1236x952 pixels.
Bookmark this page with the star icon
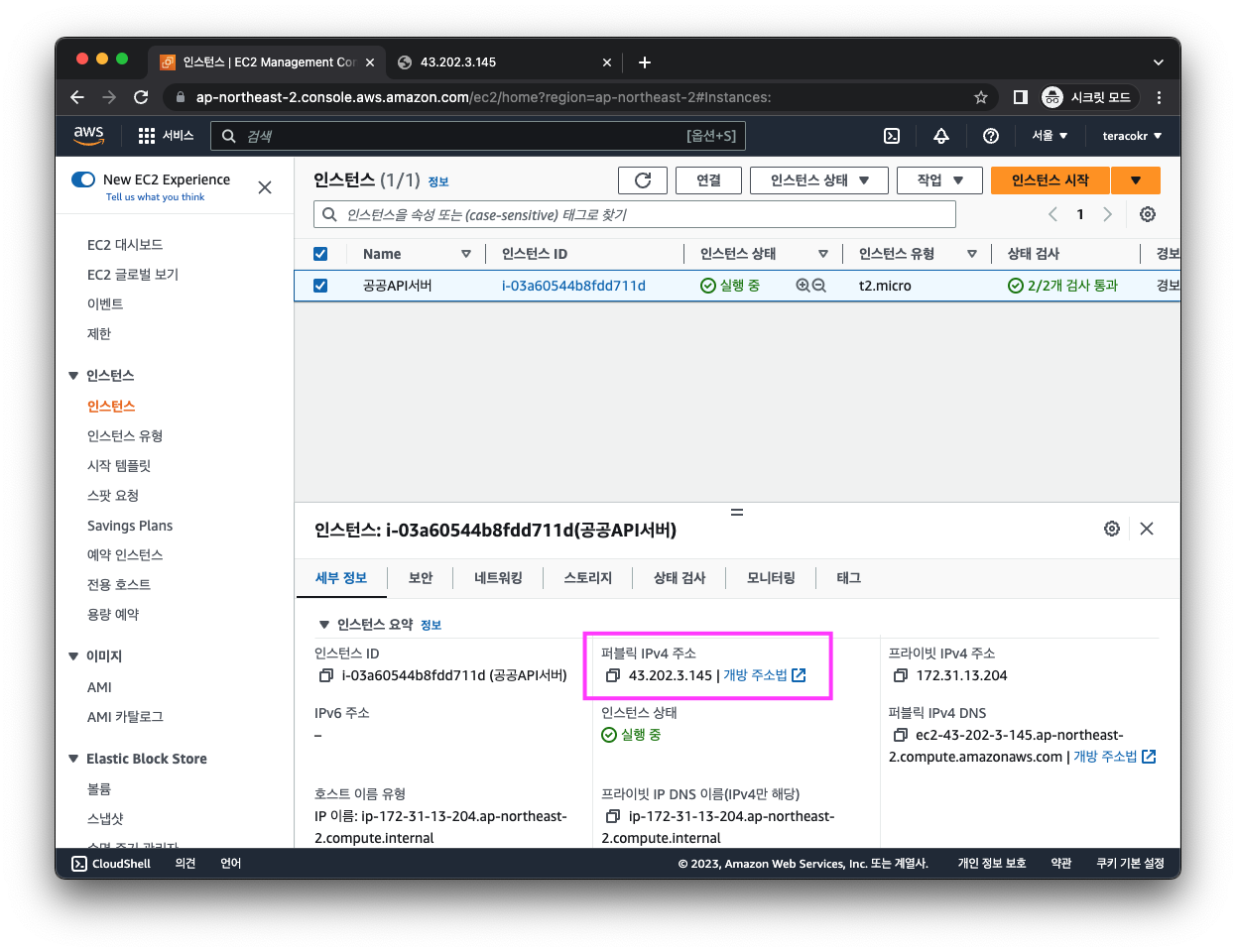981,97
